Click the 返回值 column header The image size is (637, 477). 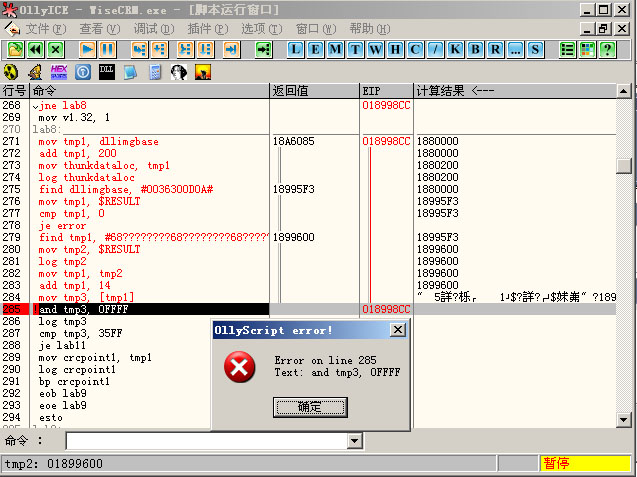tap(314, 91)
